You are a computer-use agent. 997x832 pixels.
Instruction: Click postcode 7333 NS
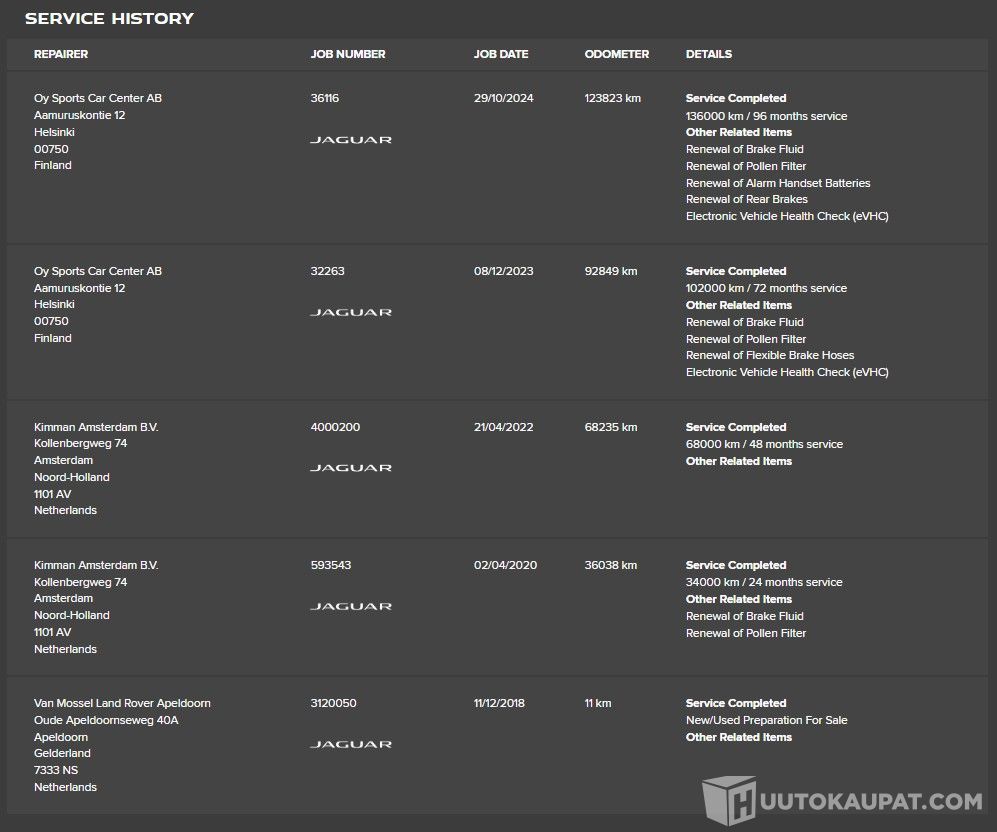pyautogui.click(x=56, y=770)
